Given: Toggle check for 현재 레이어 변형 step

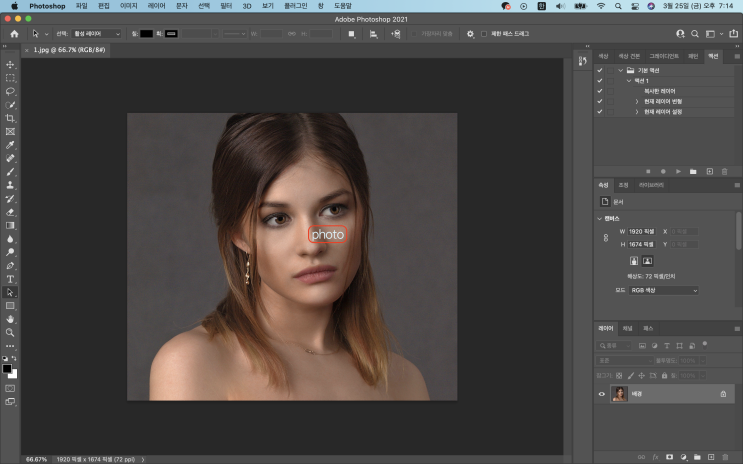Looking at the screenshot, I should point(600,101).
